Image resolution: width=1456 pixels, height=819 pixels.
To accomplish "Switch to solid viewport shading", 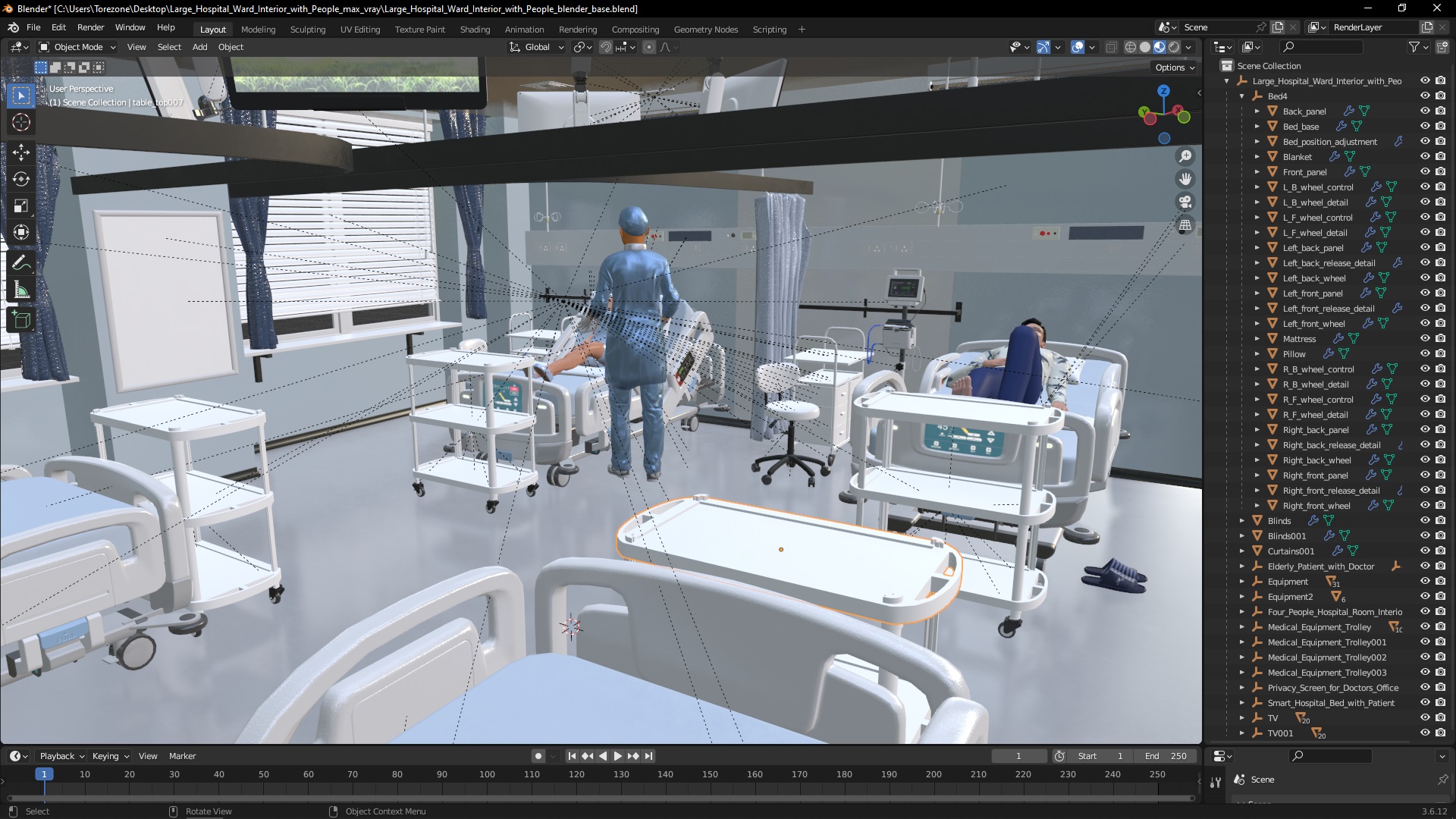I will tap(1145, 47).
